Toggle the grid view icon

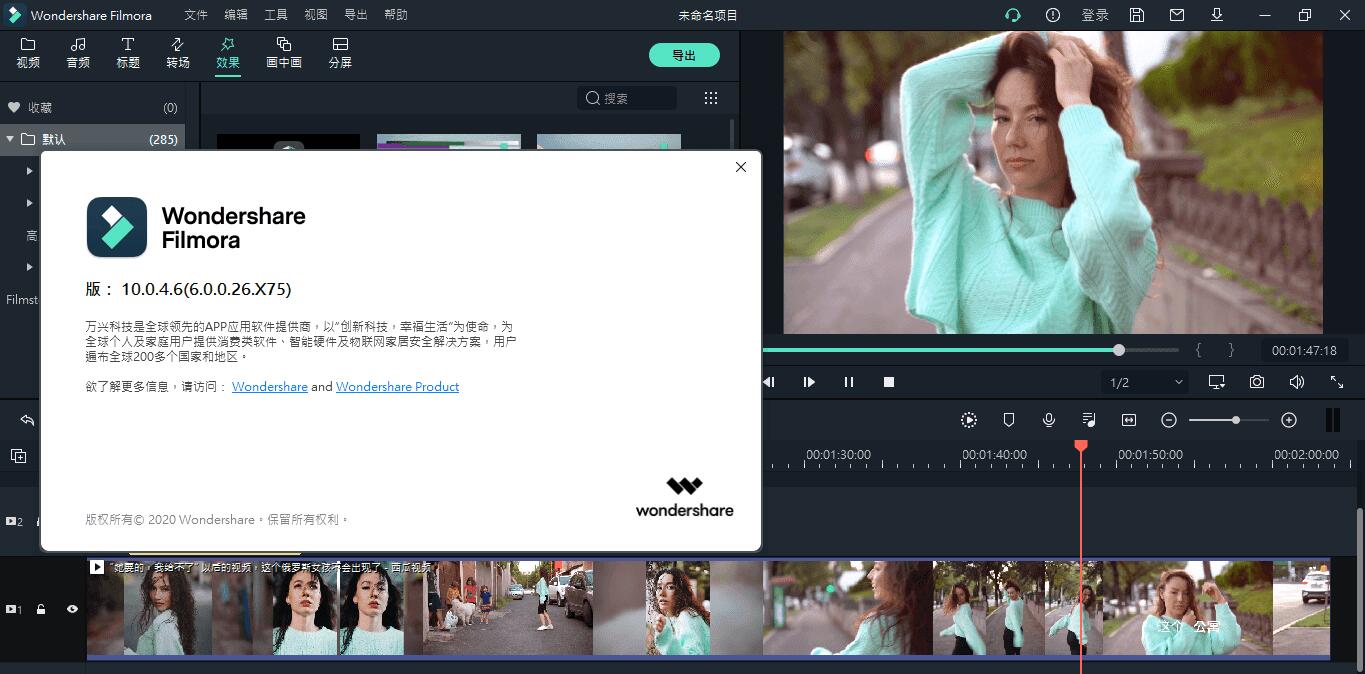tap(711, 98)
